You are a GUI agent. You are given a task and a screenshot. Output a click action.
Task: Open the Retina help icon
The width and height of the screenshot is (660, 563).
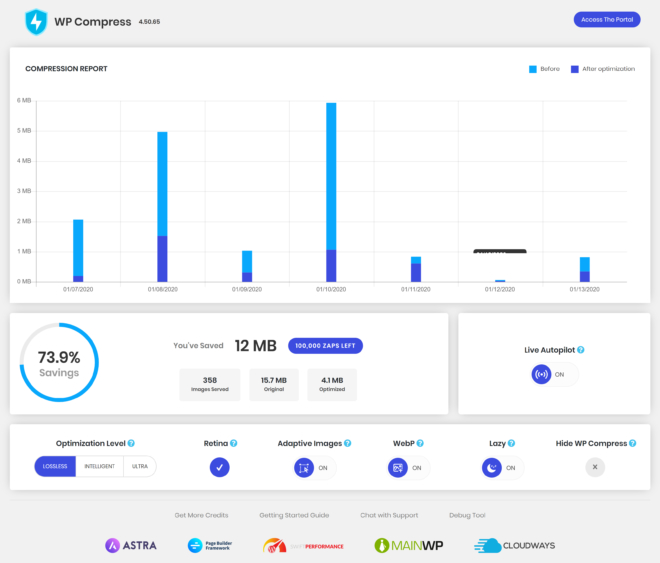point(234,443)
